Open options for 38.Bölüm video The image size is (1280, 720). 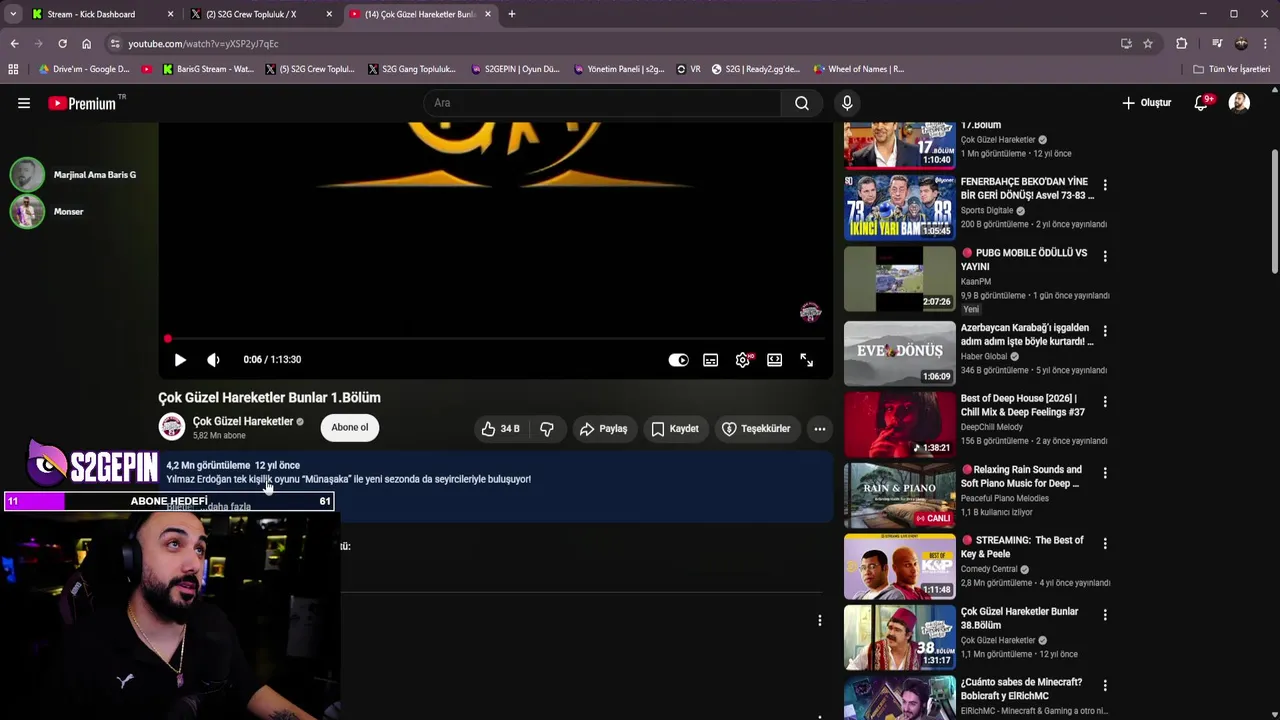pyautogui.click(x=1105, y=615)
